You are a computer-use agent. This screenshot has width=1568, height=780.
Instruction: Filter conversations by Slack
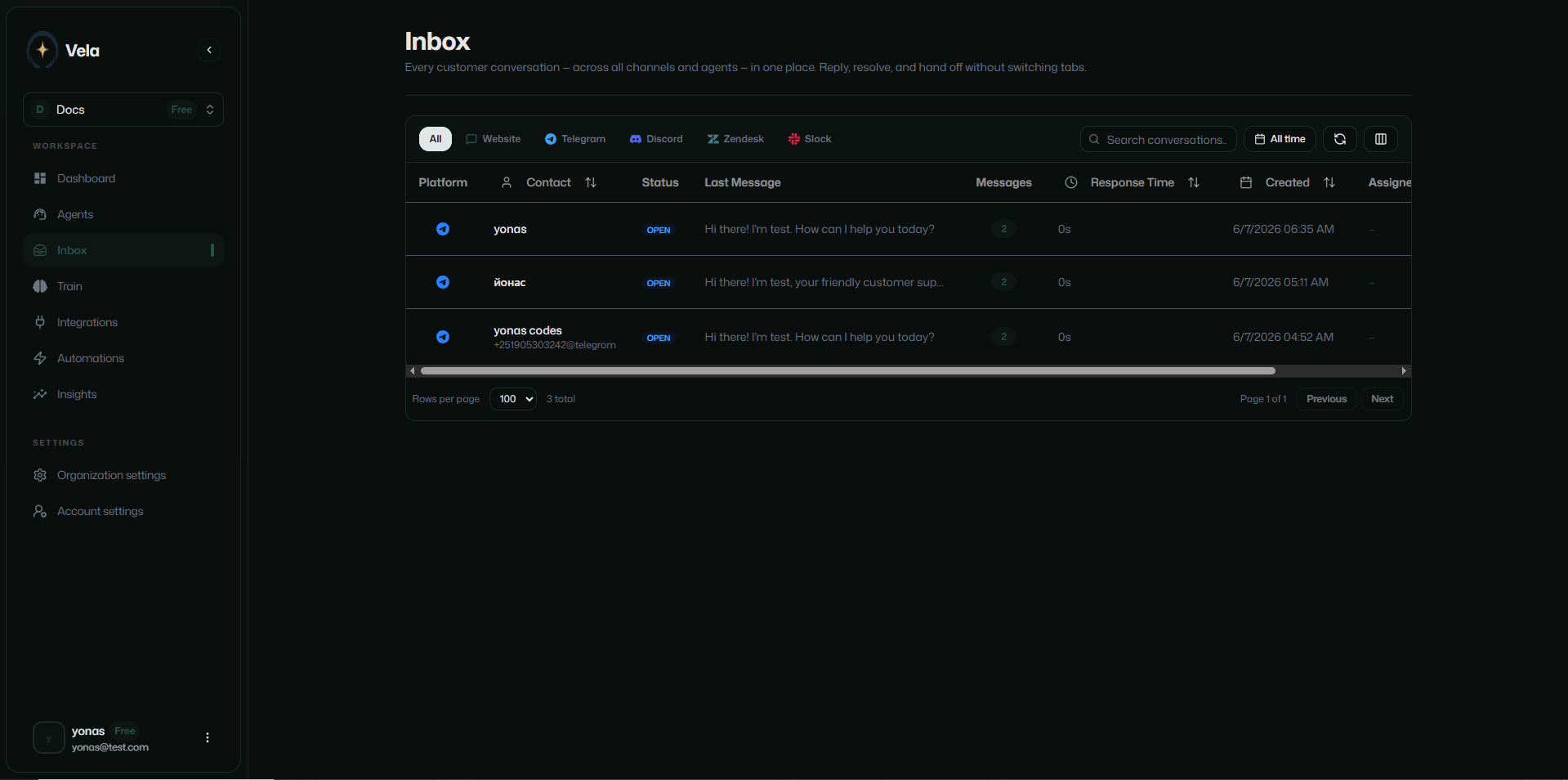[x=810, y=139]
